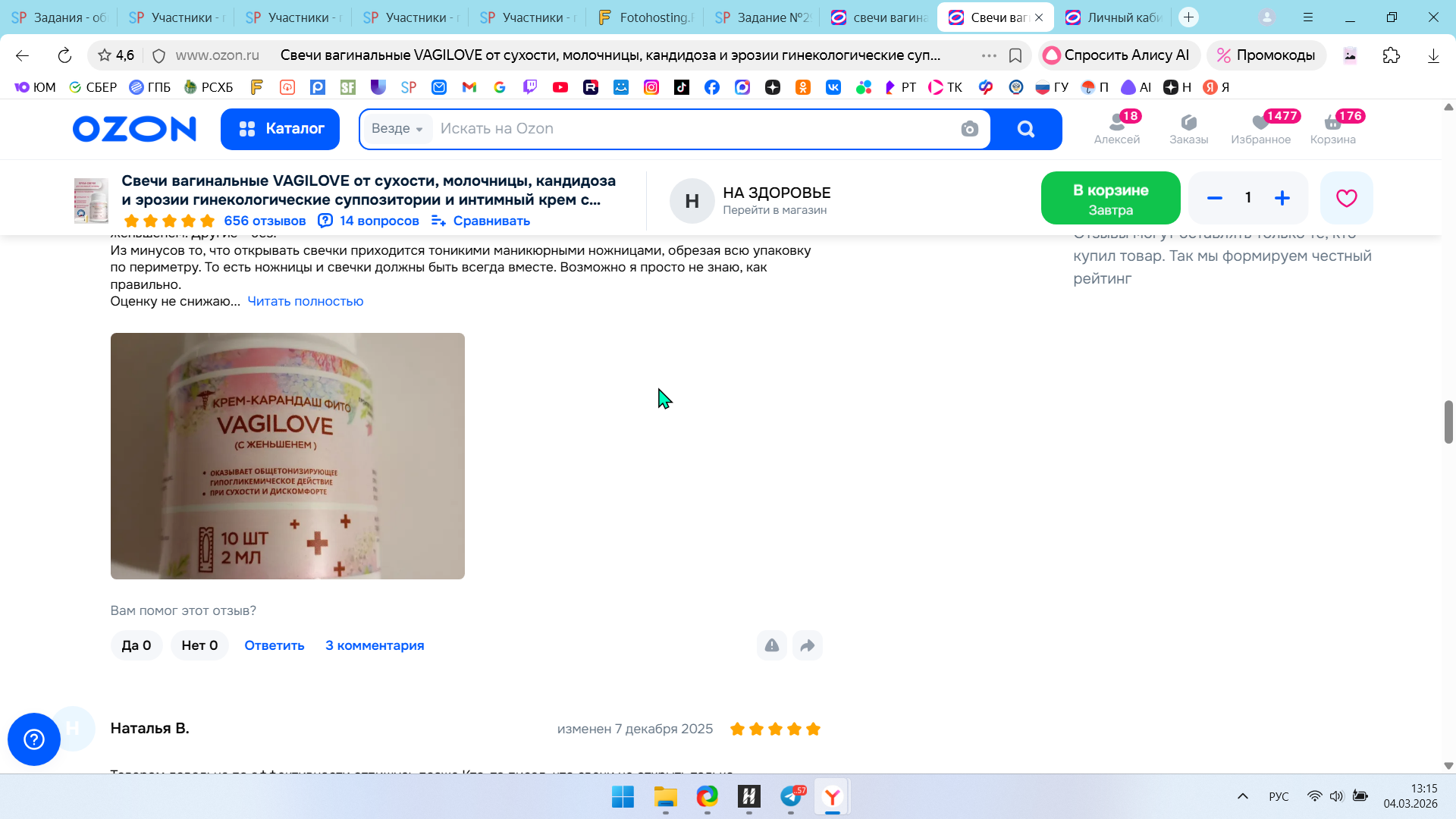Share the review with arrow icon
This screenshot has width=1456, height=819.
click(x=807, y=645)
